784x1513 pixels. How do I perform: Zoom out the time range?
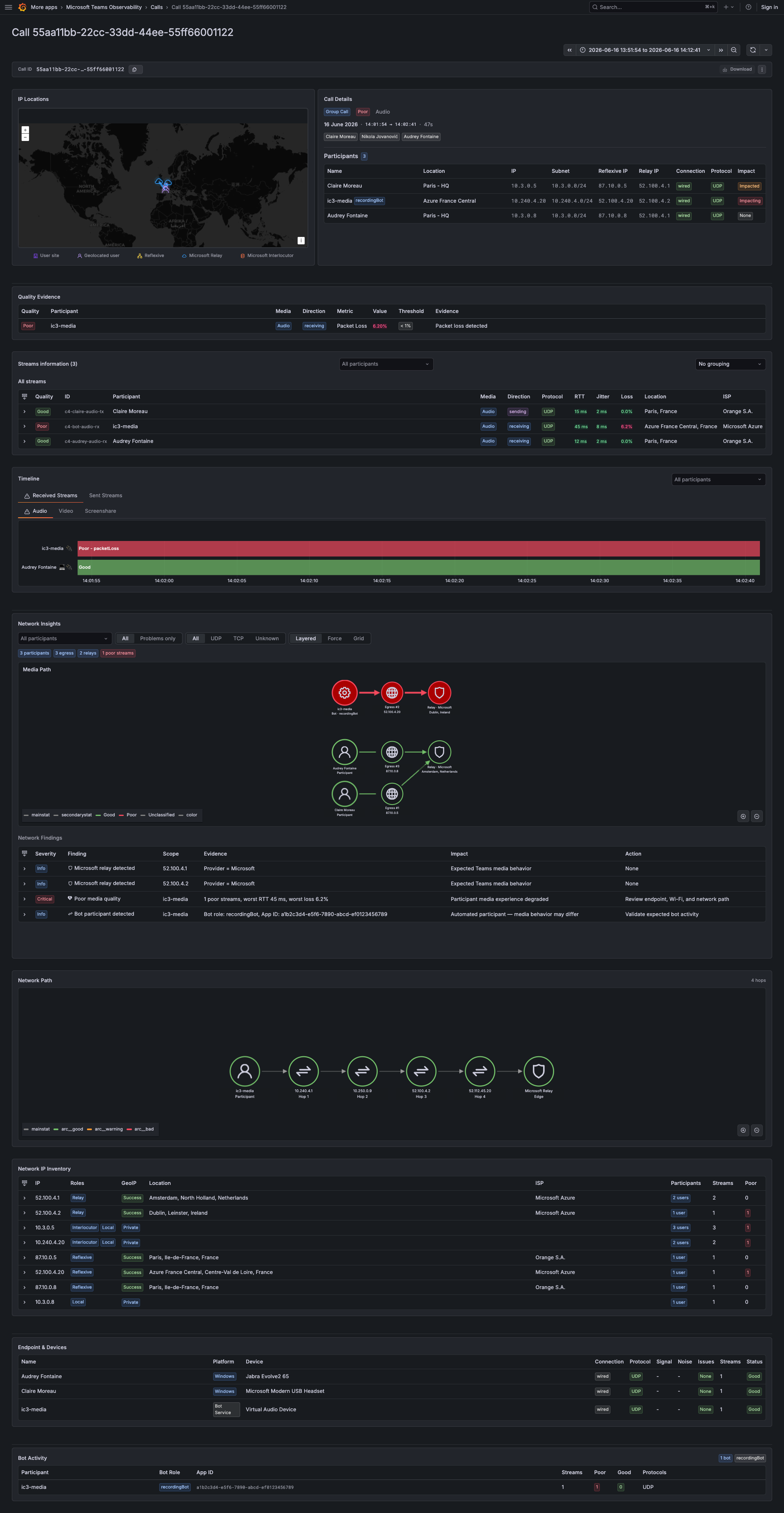coord(733,50)
